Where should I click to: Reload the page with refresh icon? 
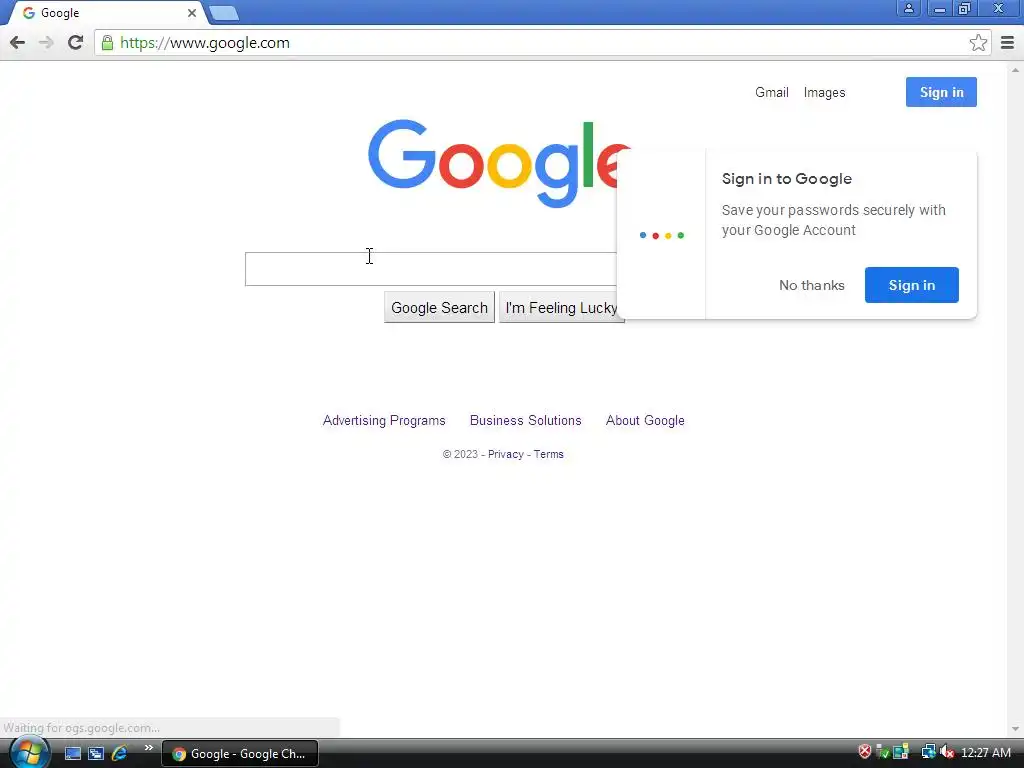coord(75,43)
